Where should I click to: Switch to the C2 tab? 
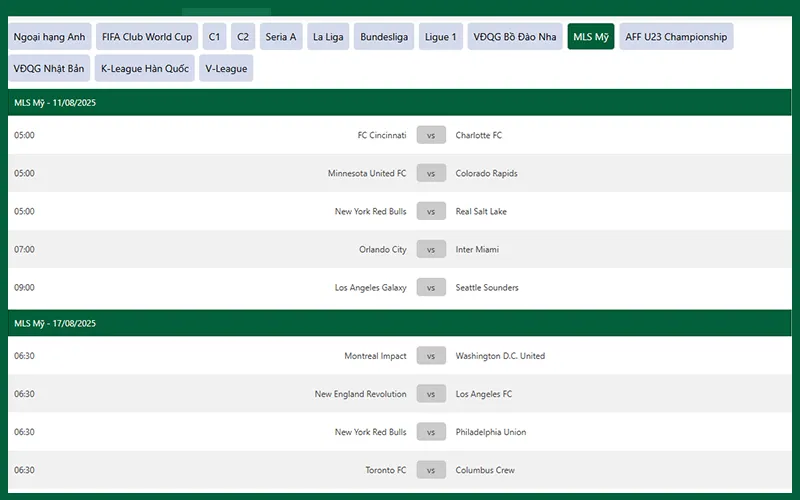pos(243,37)
